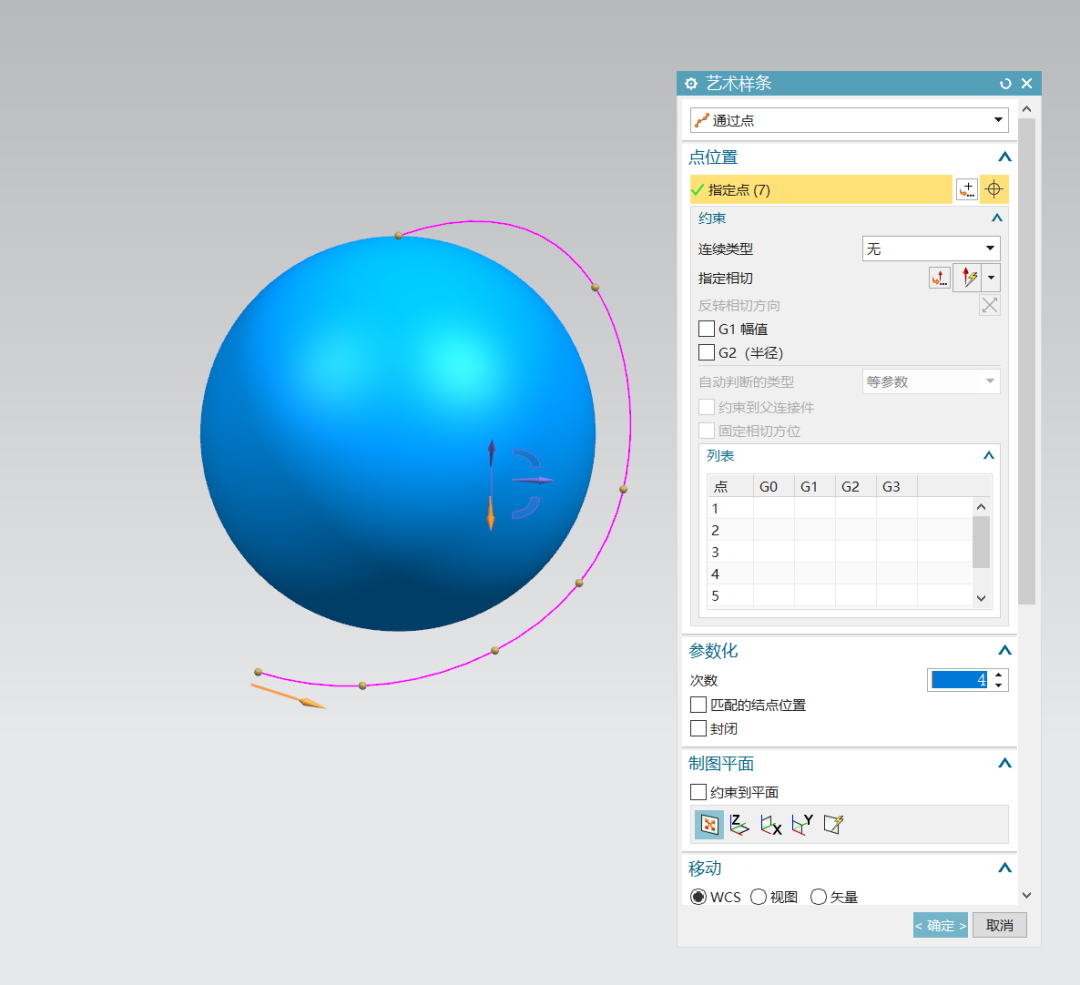
Task: Click the dialog scrollbar down arrow
Action: [x=1026, y=895]
